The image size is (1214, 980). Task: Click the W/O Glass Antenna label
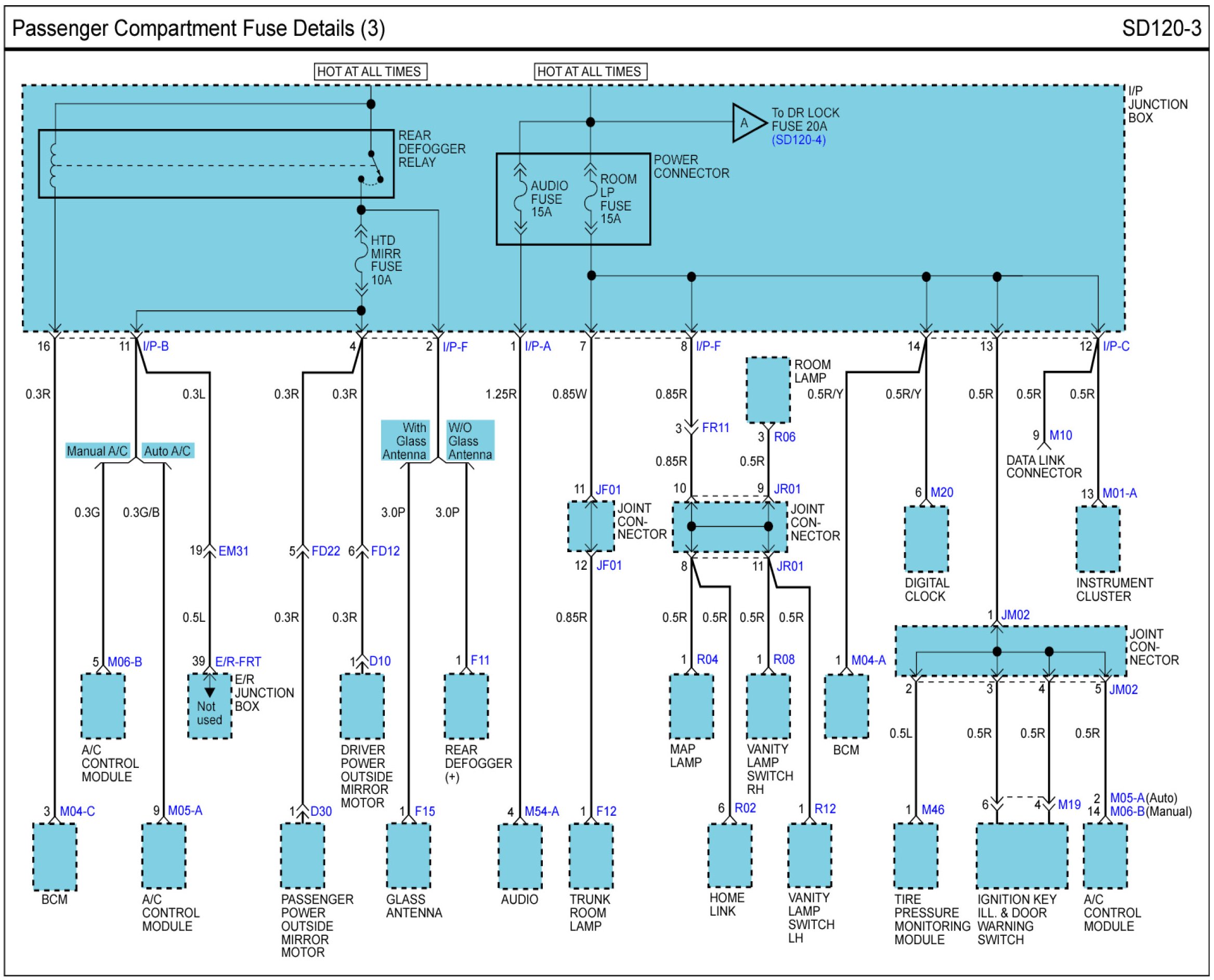pyautogui.click(x=469, y=441)
